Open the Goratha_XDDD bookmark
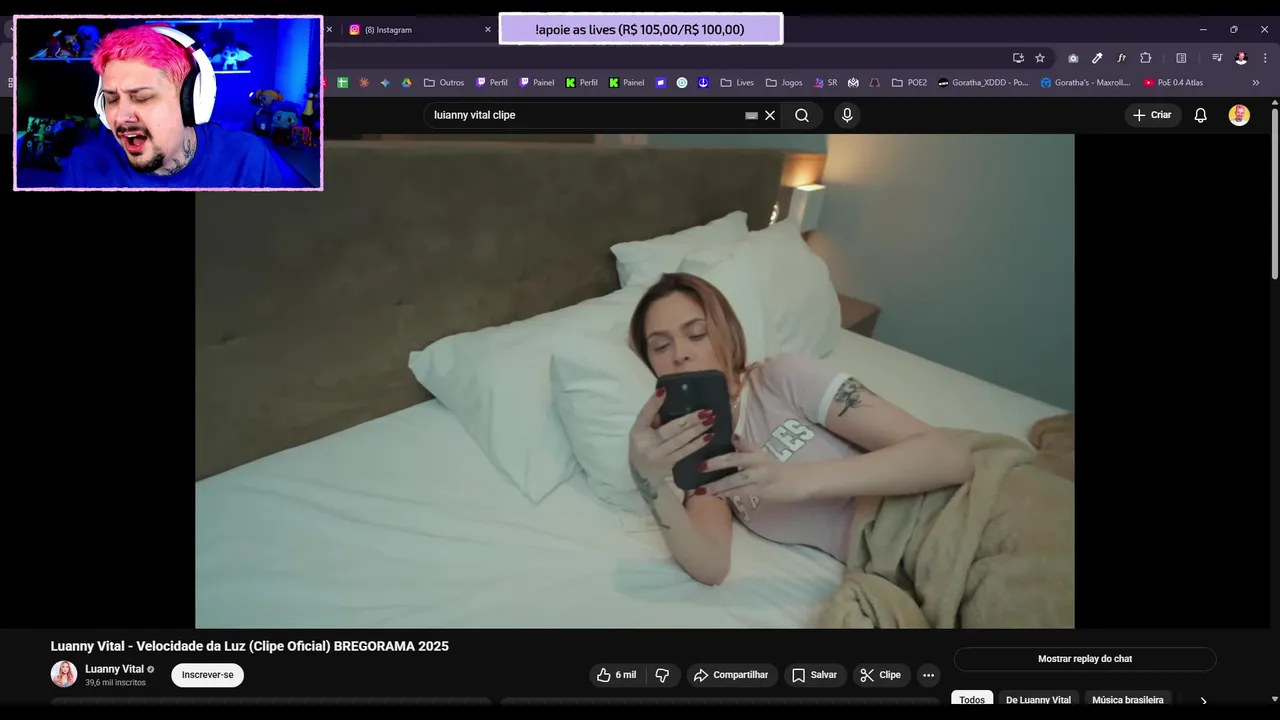Screen dimensions: 1280x720 pyautogui.click(x=983, y=83)
